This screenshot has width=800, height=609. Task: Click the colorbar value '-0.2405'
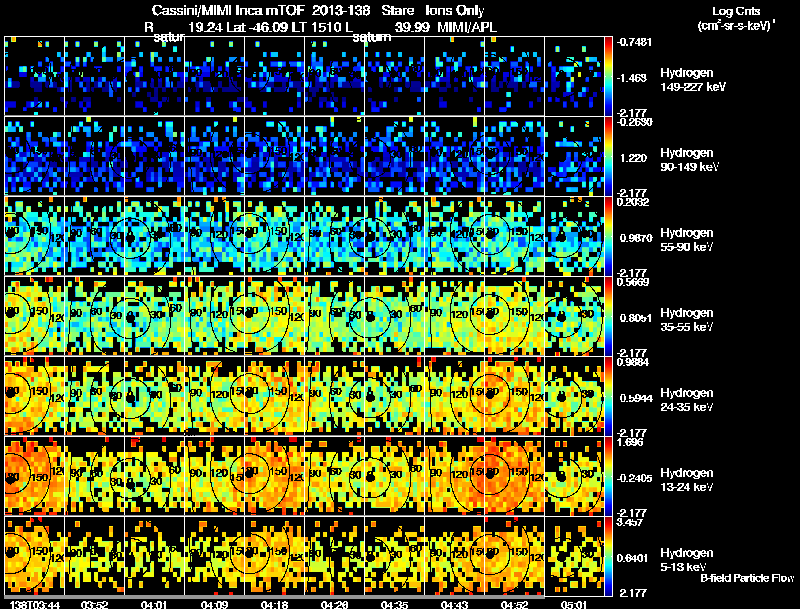tap(634, 478)
